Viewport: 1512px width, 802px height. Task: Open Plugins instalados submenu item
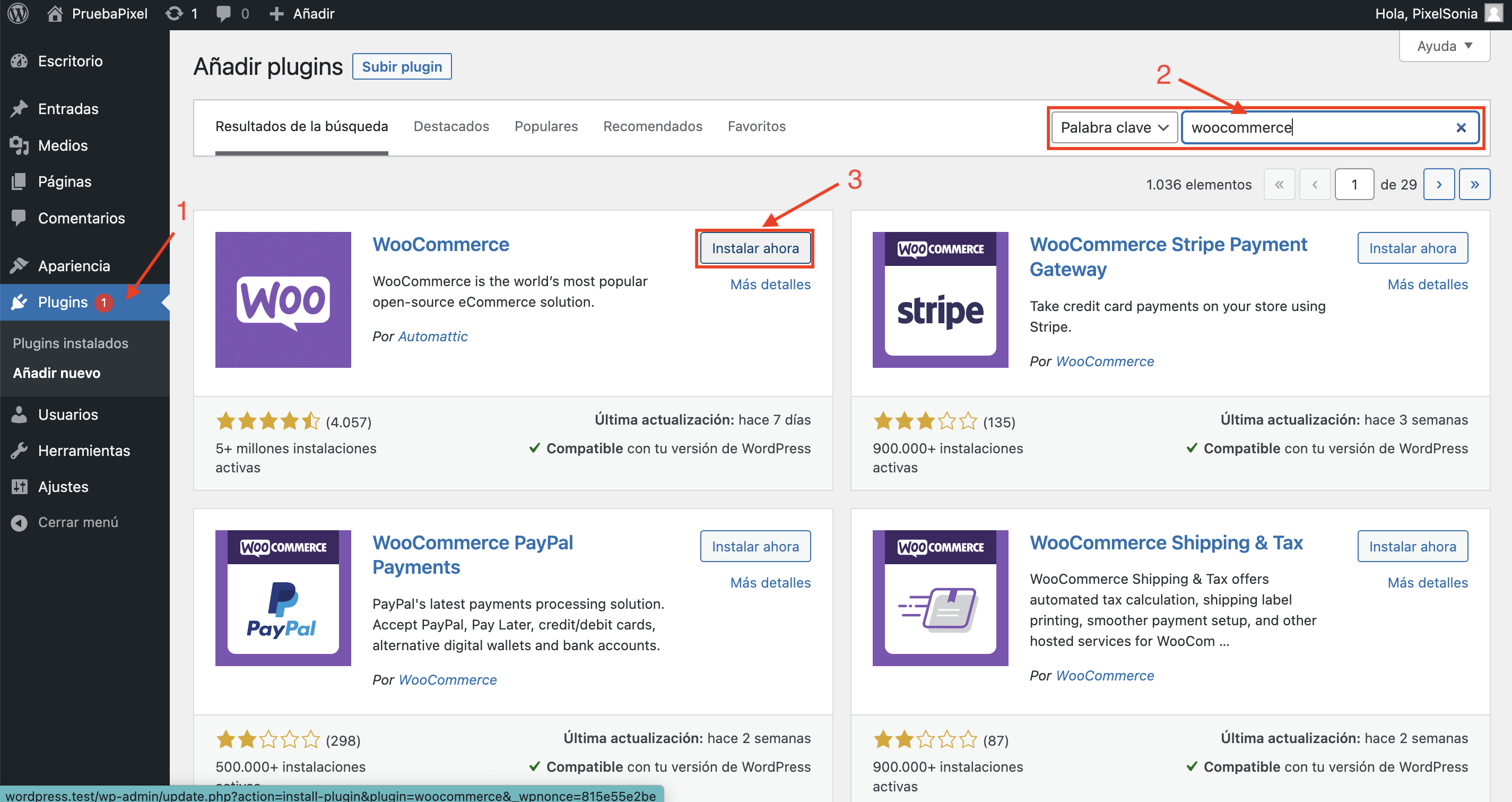click(71, 343)
